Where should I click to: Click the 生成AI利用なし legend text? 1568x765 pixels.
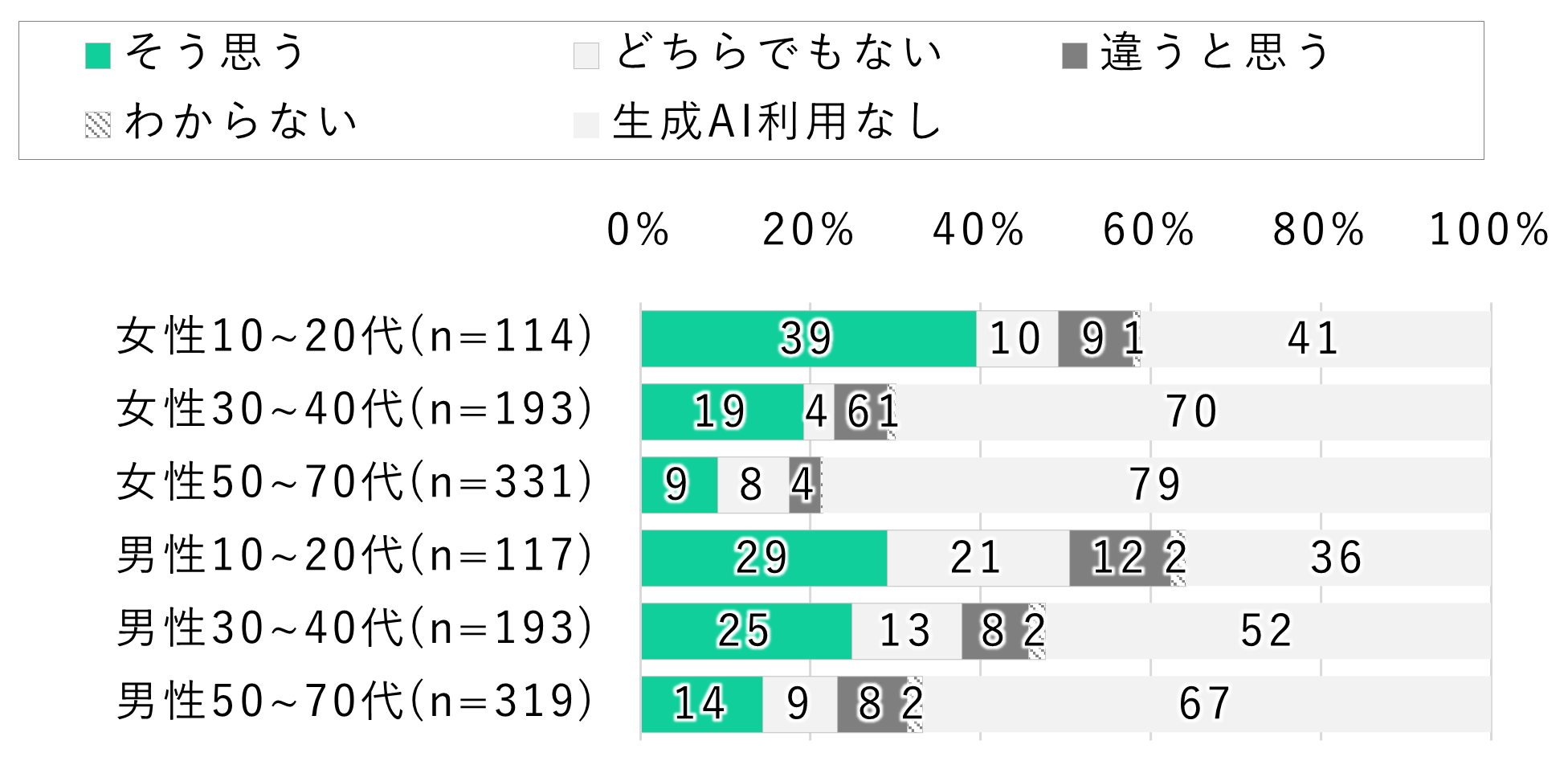[x=777, y=123]
